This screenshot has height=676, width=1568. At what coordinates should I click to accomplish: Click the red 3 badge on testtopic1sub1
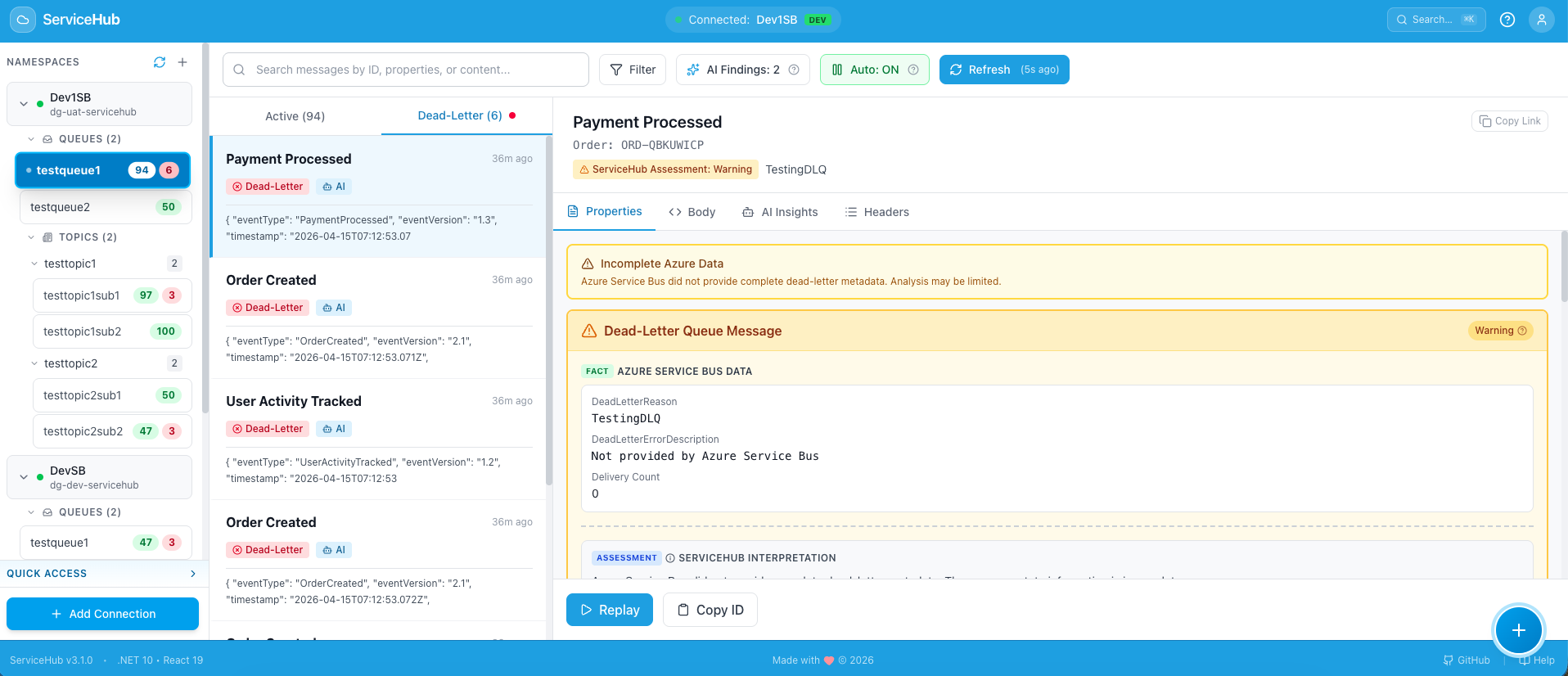pos(172,295)
